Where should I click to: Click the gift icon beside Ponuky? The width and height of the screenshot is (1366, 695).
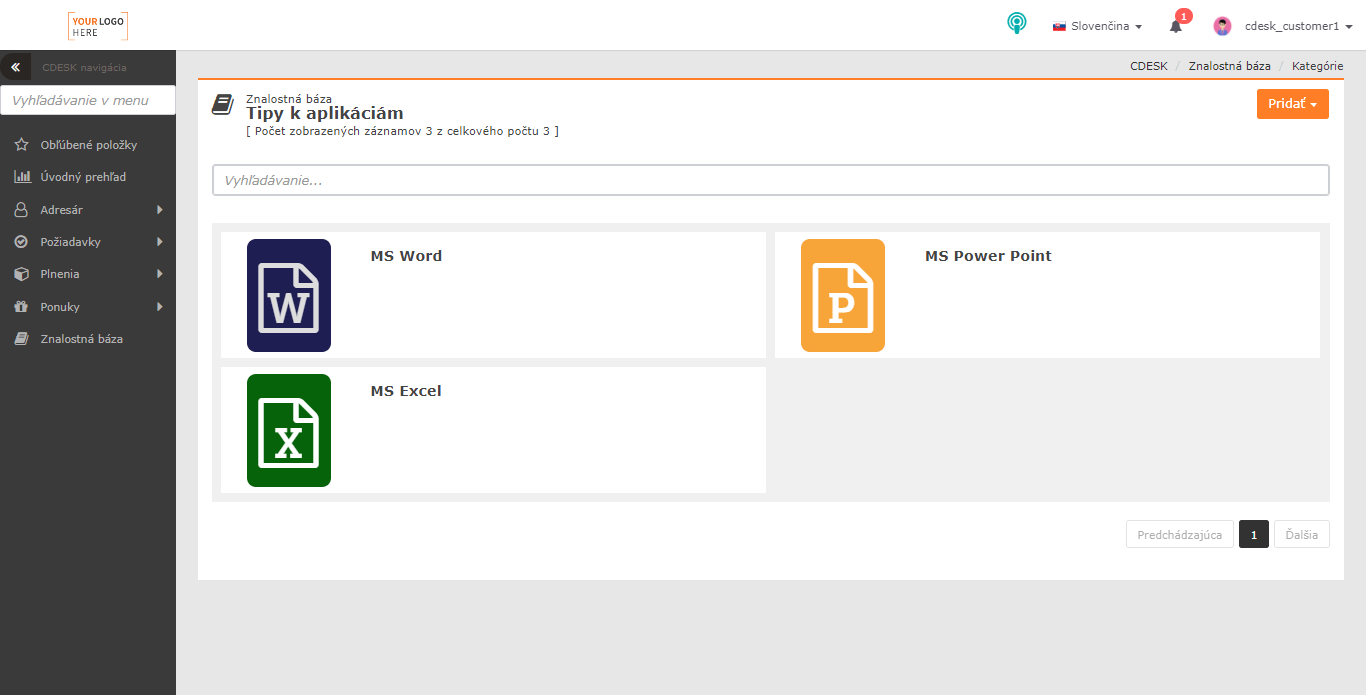(21, 307)
